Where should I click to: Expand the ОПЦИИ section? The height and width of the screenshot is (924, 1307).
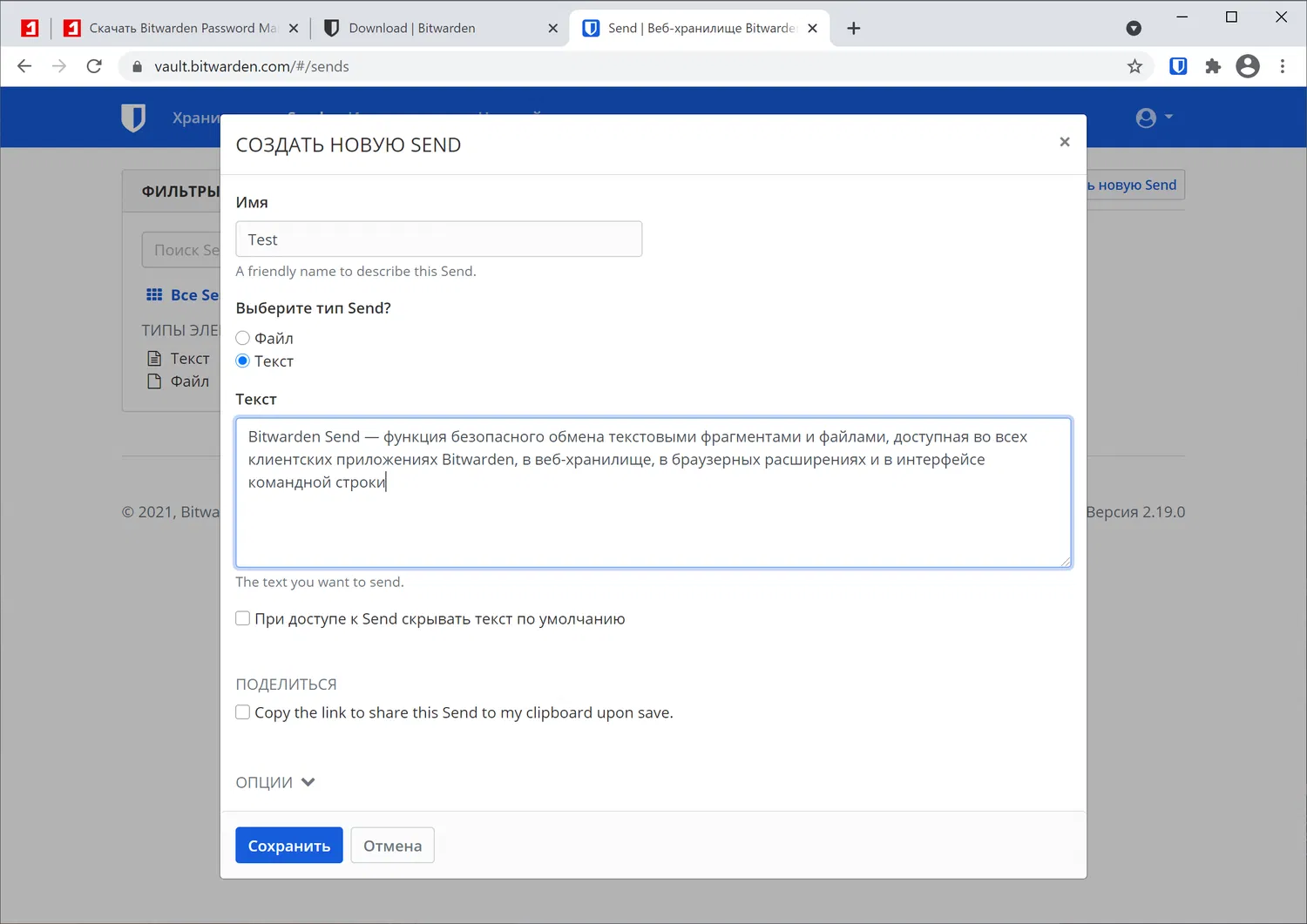click(275, 782)
